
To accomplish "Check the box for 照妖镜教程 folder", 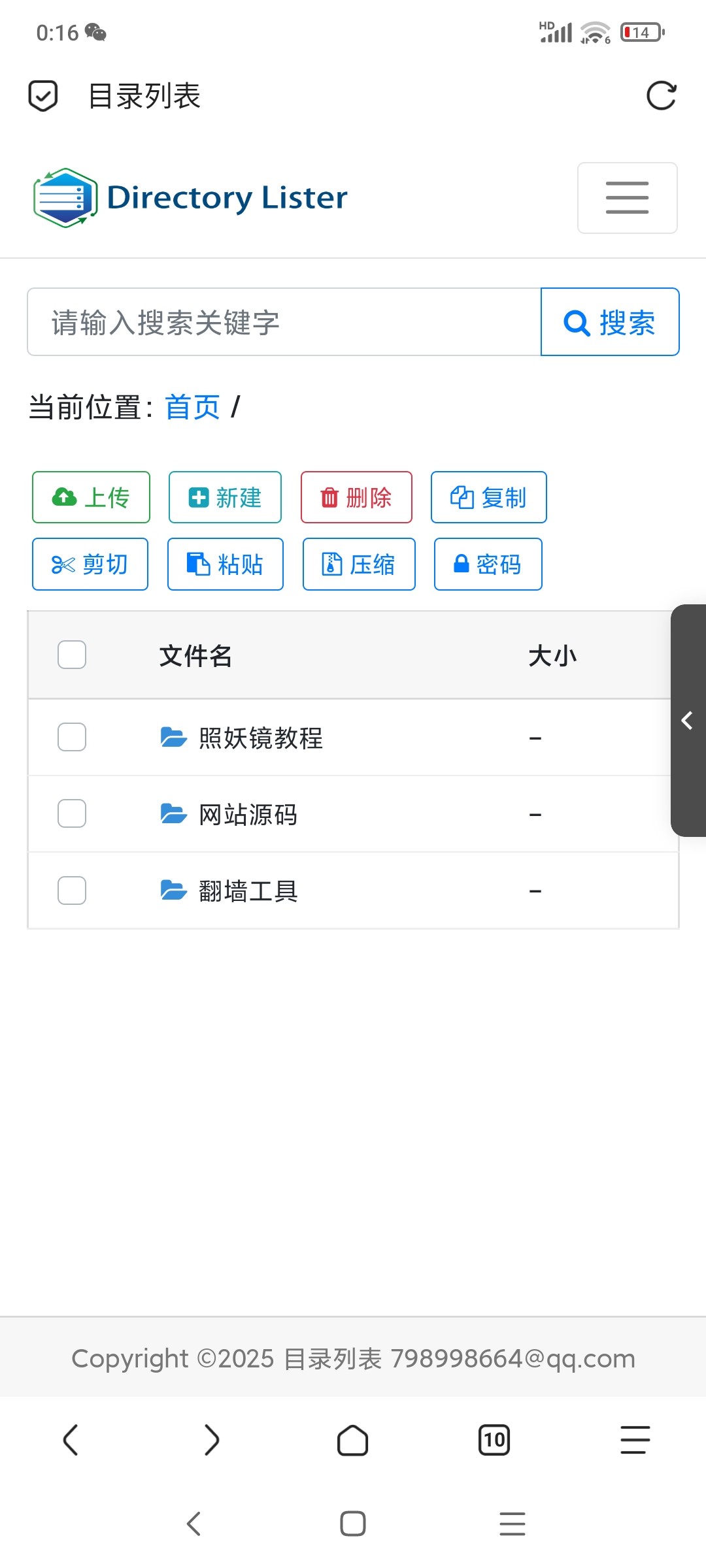I will click(72, 737).
